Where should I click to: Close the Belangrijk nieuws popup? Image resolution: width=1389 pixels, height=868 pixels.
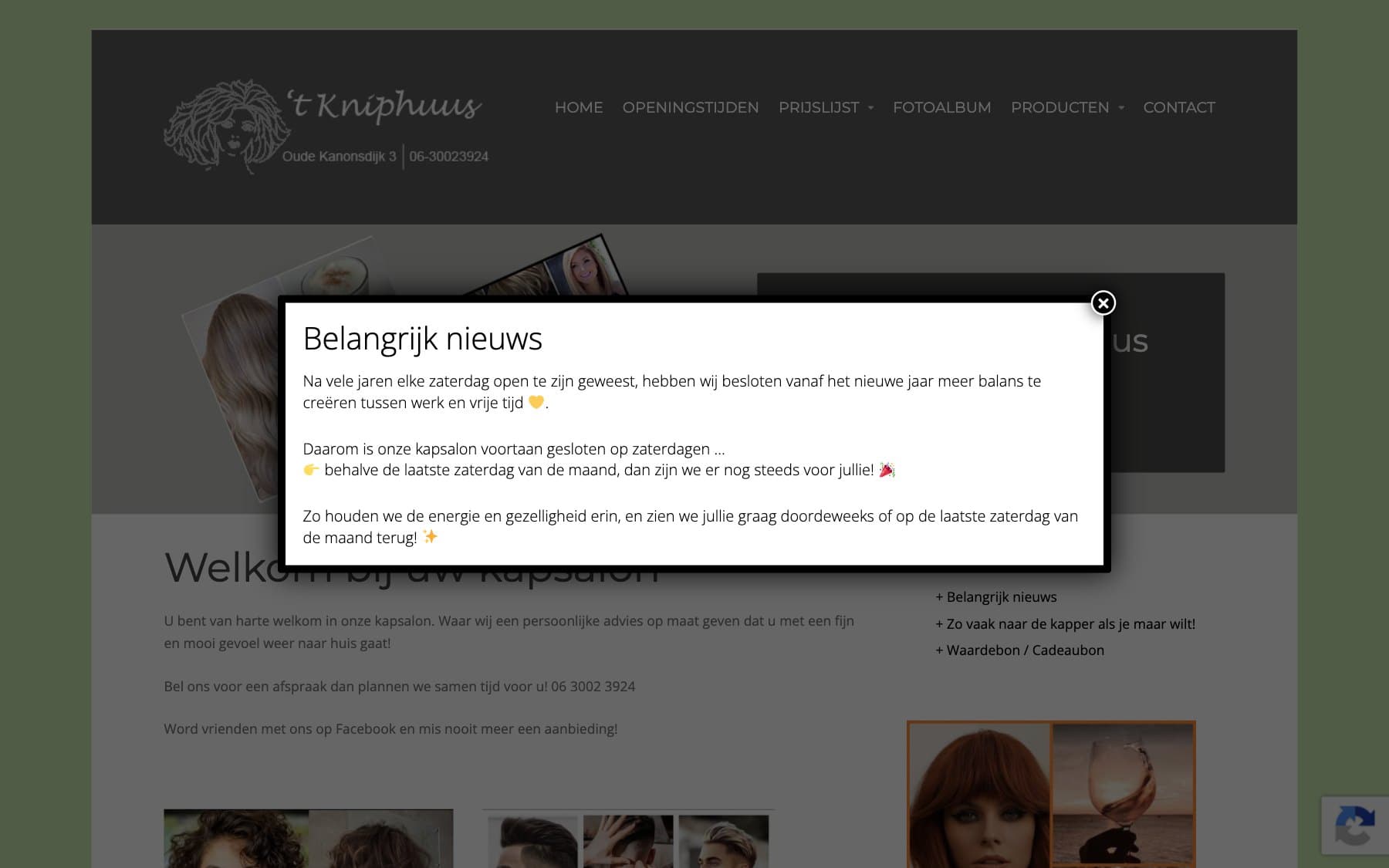pyautogui.click(x=1103, y=303)
